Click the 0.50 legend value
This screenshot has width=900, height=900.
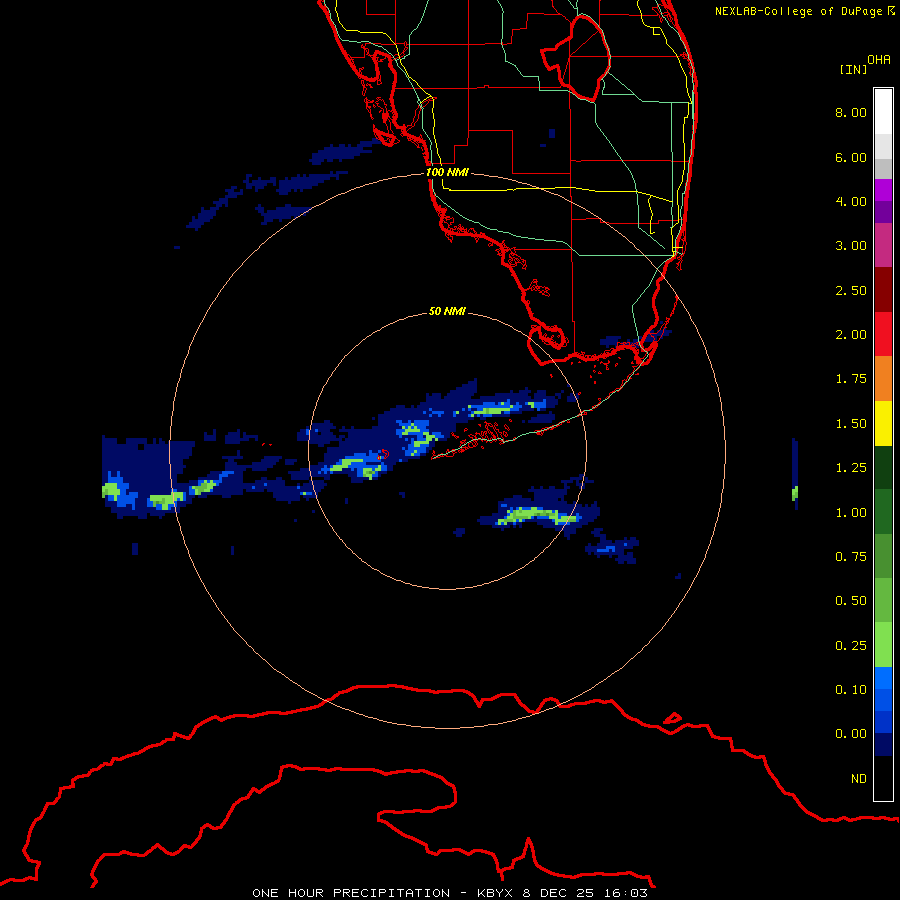pos(851,601)
